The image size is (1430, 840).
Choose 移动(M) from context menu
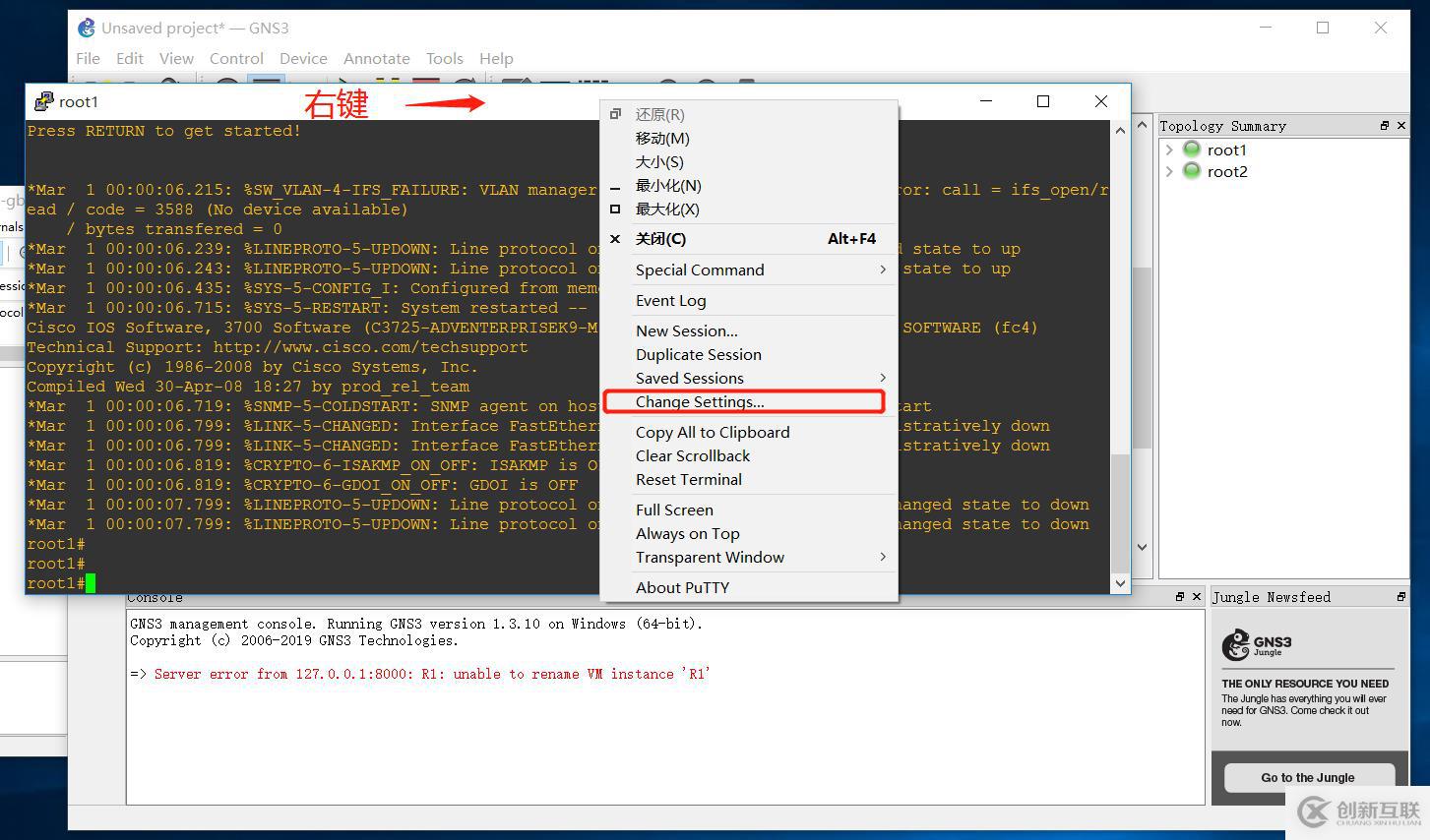(x=749, y=139)
